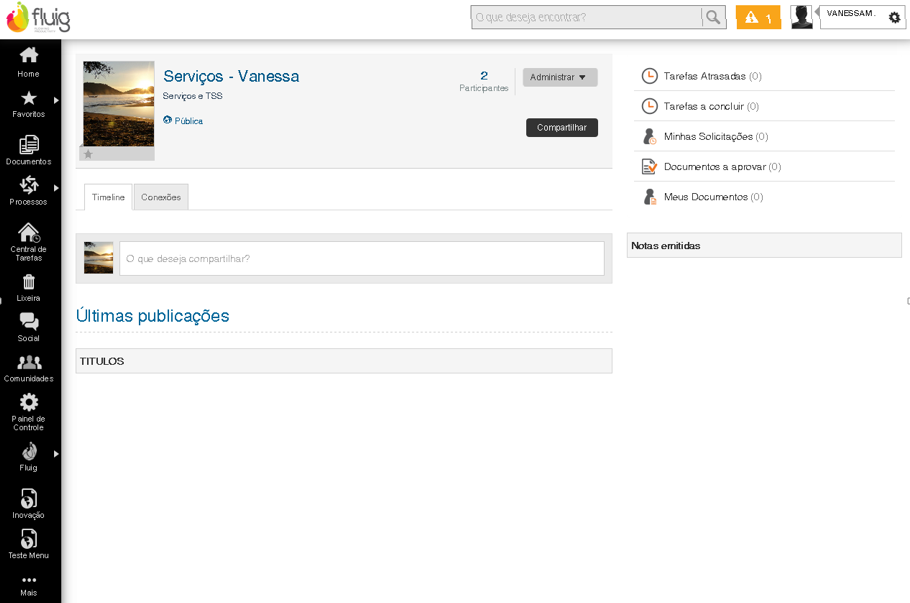This screenshot has width=910, height=603.
Task: Expand Favoritos submenu arrow
Action: coord(56,100)
